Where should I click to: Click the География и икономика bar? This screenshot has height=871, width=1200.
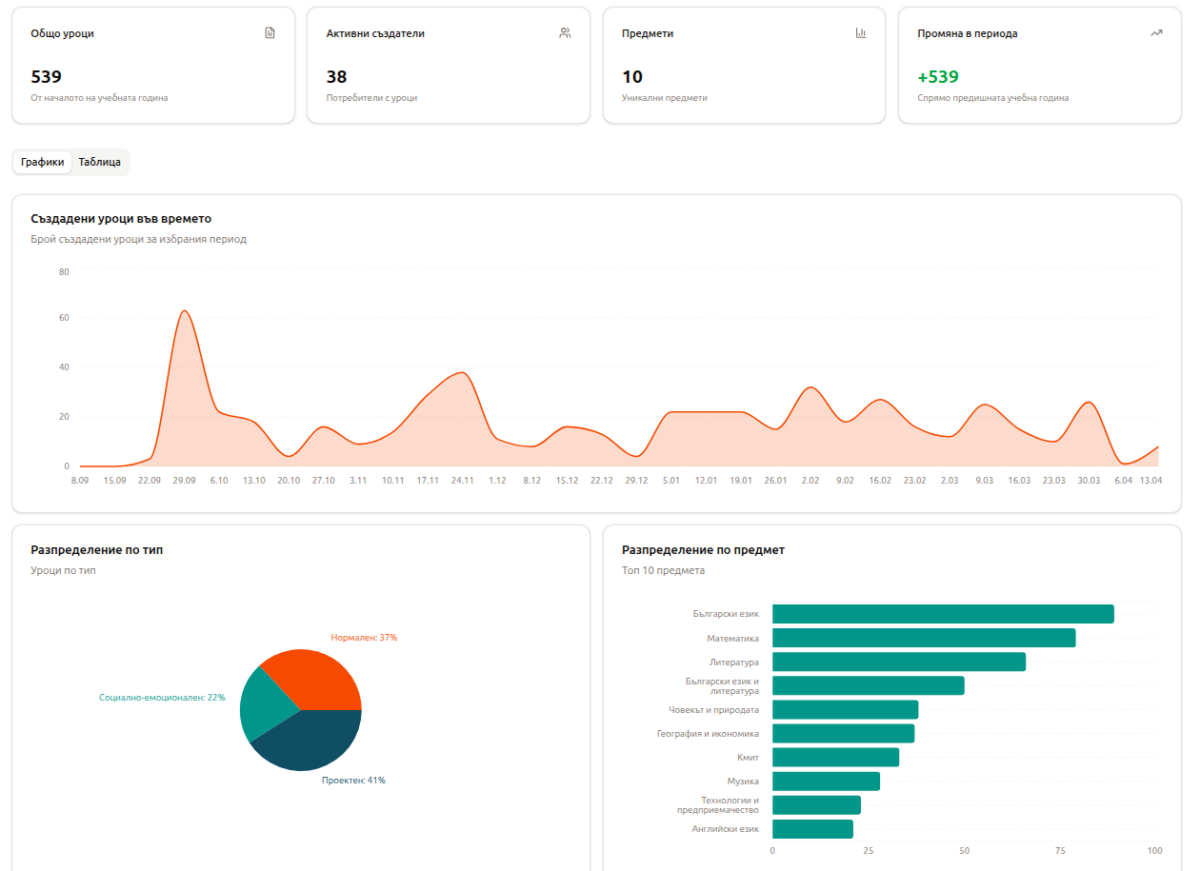tap(842, 734)
